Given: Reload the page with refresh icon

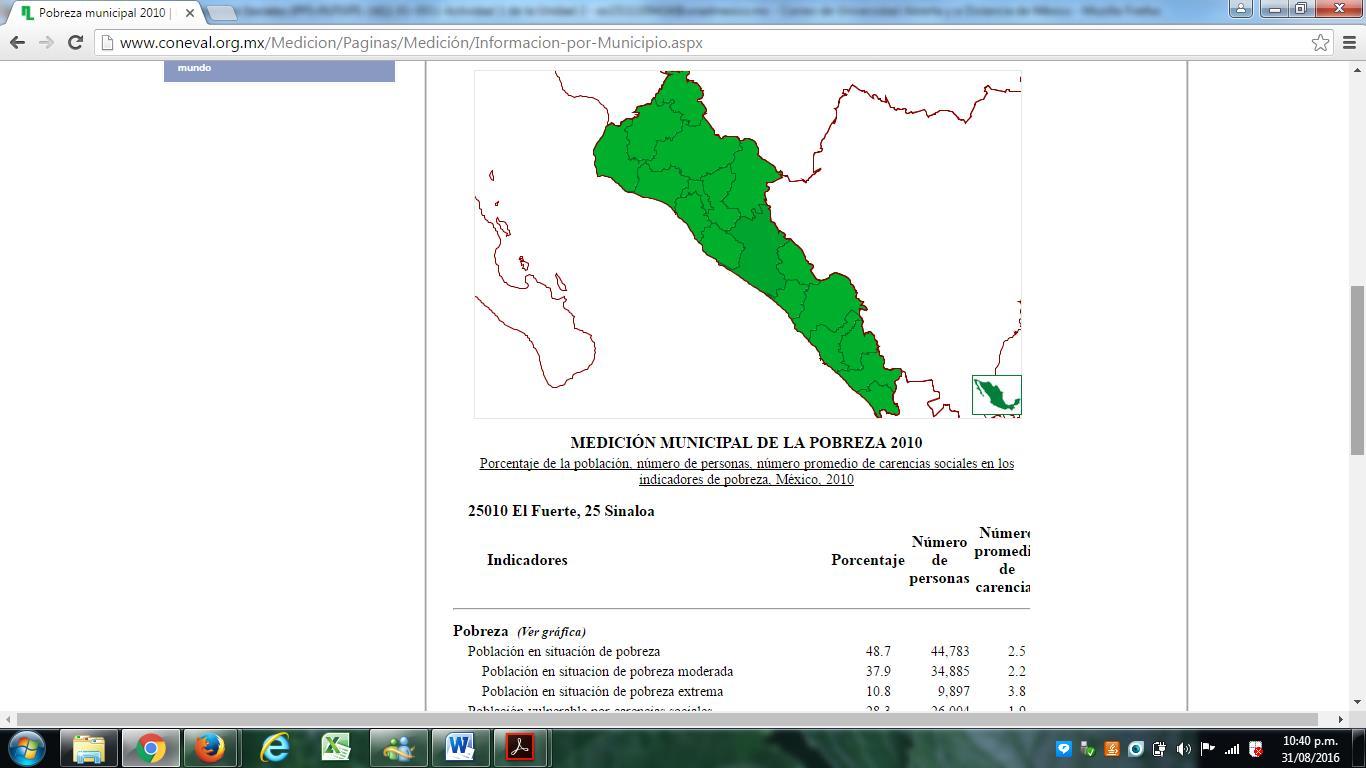Looking at the screenshot, I should coord(75,43).
